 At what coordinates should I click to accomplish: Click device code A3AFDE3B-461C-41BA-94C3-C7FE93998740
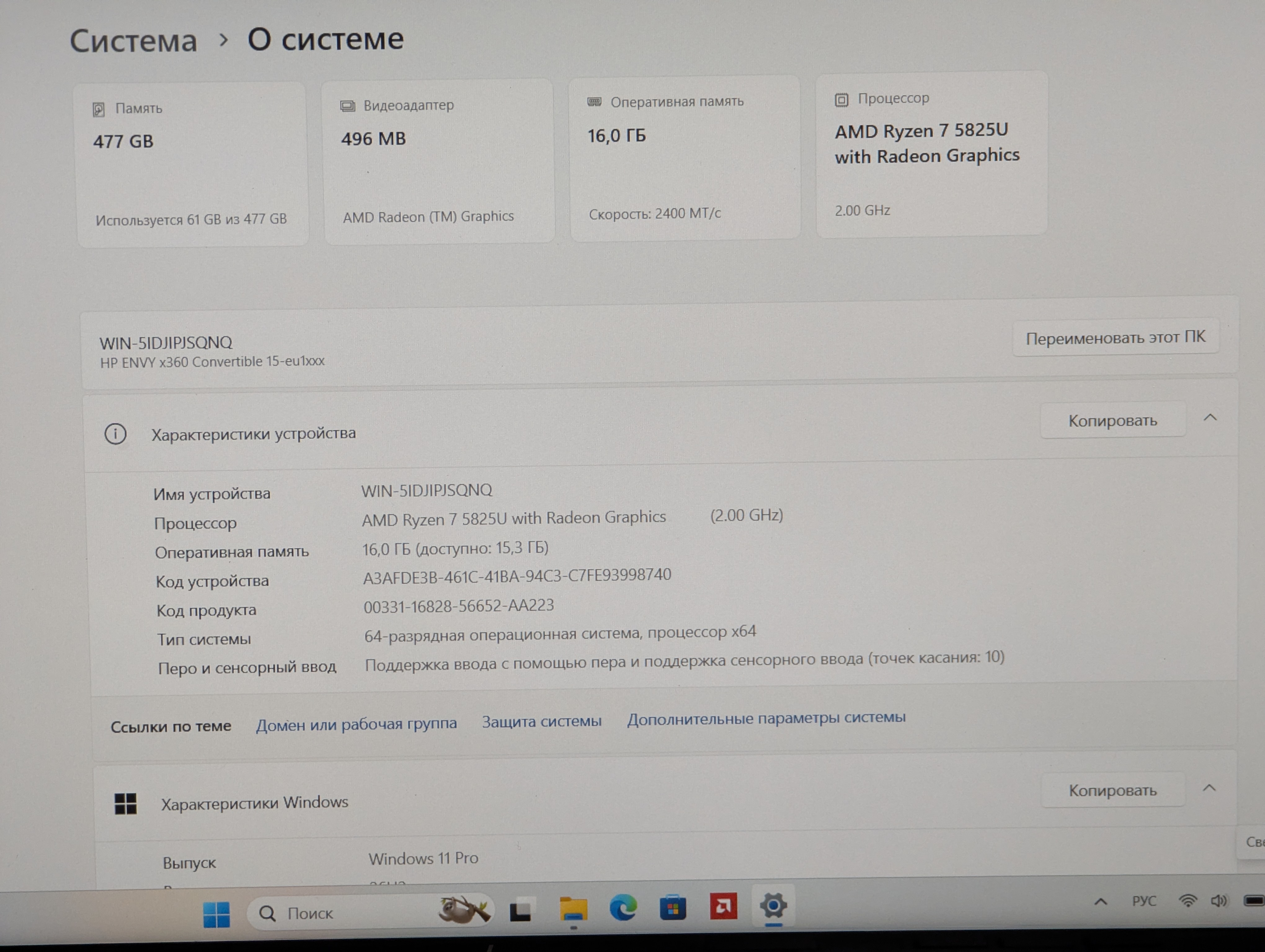517,576
